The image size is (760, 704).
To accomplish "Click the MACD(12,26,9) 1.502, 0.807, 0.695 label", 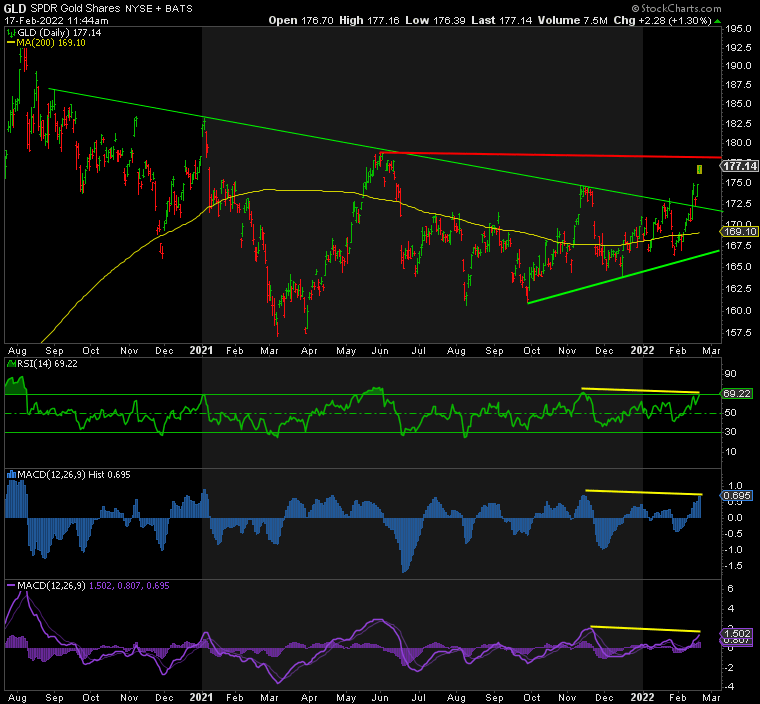I will [x=93, y=586].
